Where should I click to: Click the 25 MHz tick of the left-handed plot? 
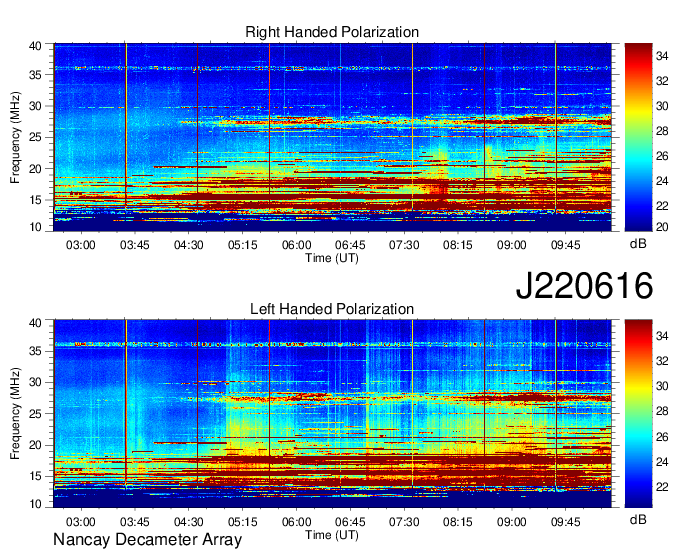(x=35, y=414)
